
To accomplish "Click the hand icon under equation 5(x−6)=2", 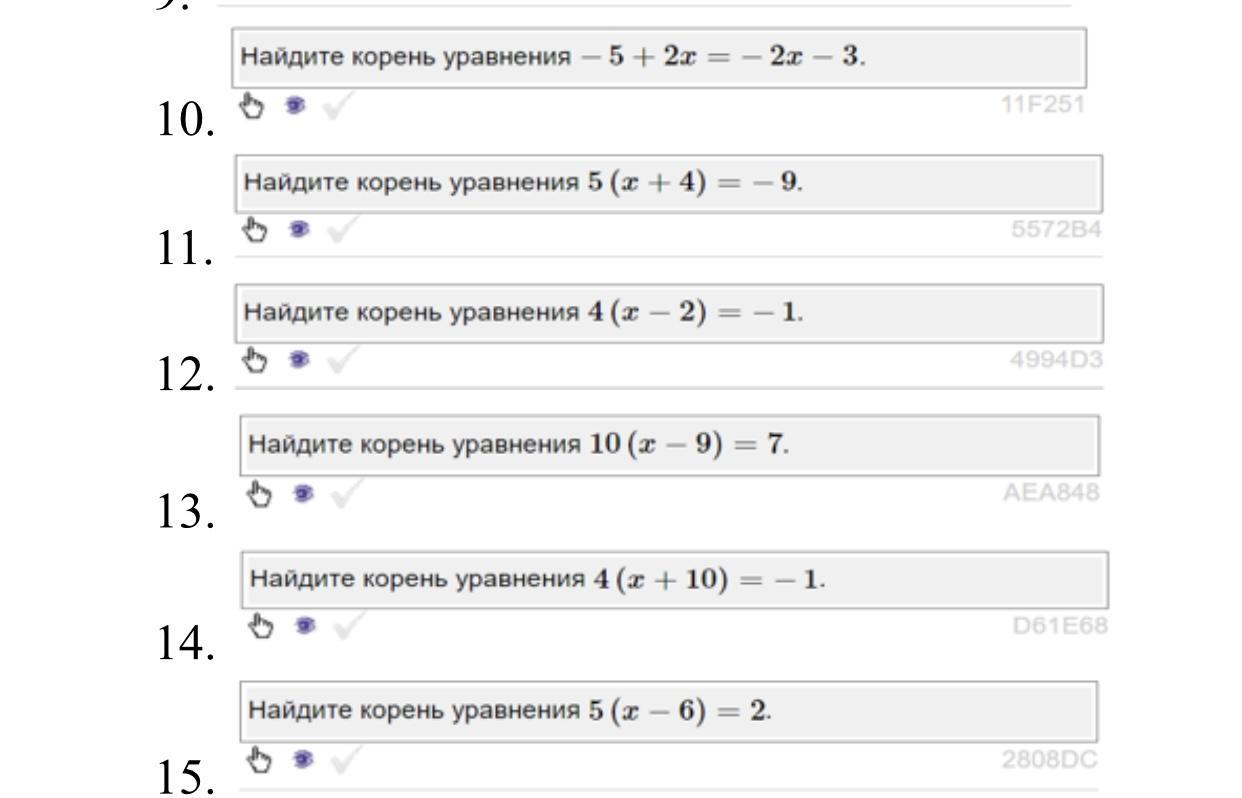I will pos(260,760).
